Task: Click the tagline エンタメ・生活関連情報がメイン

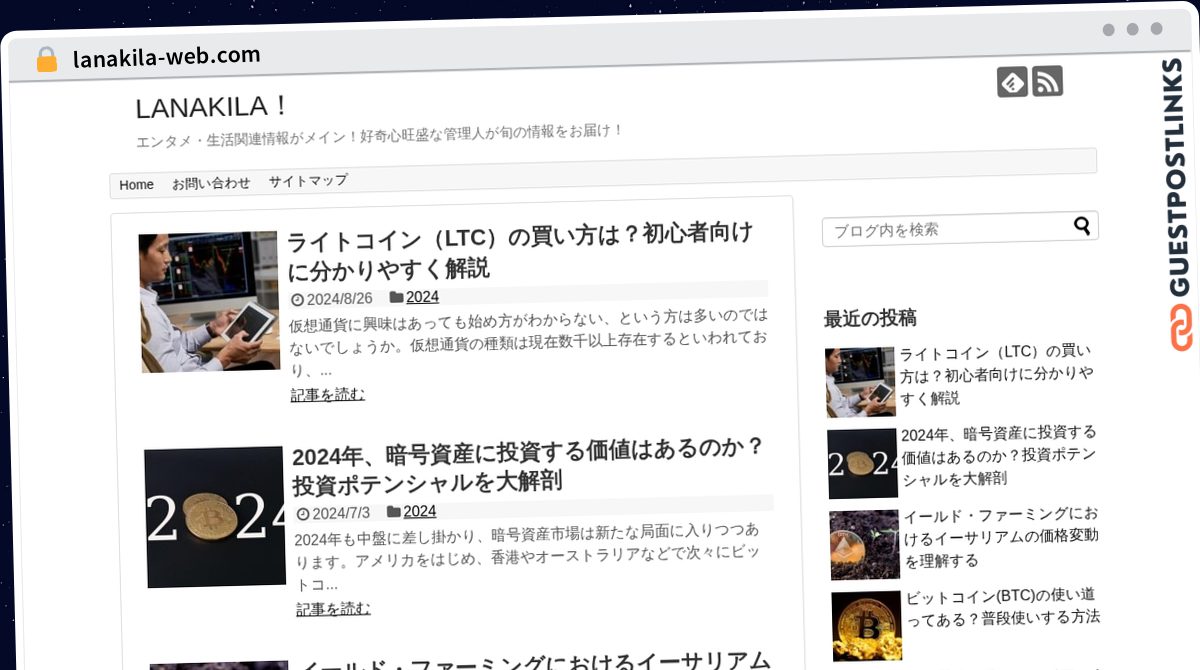Action: pos(379,136)
